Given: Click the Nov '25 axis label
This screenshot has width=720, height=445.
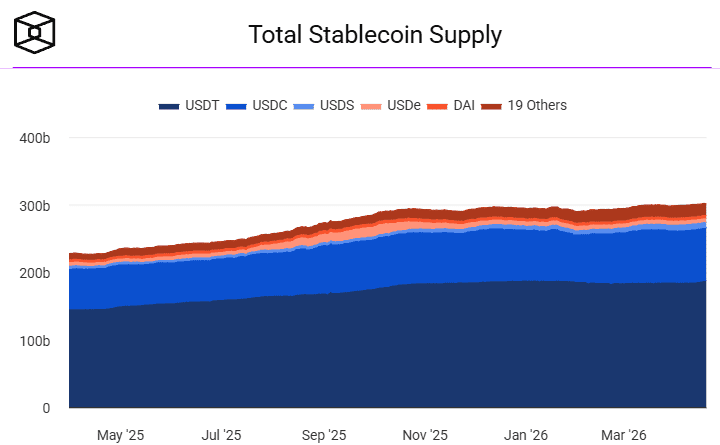Looking at the screenshot, I should click(x=425, y=435).
